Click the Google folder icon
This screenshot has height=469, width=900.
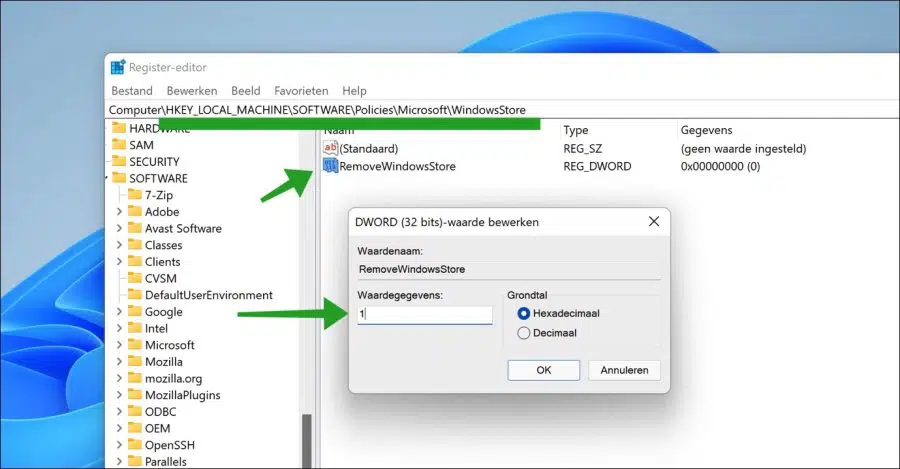pos(135,311)
